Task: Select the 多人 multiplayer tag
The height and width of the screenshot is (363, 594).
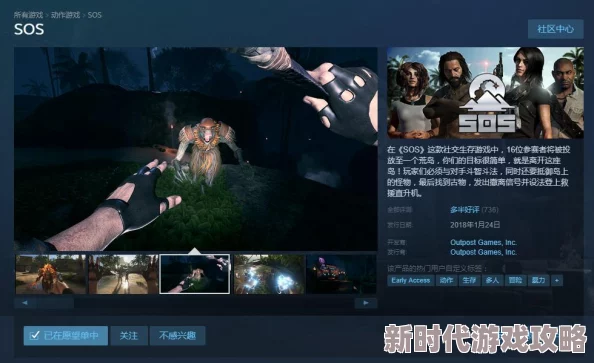Action: [492, 280]
